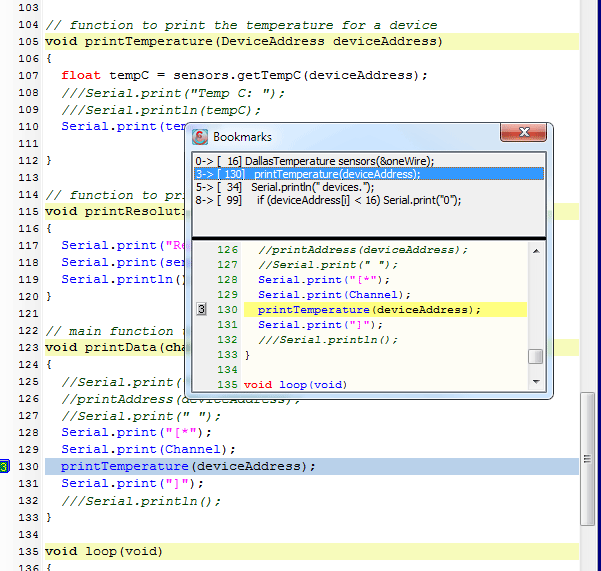This screenshot has width=601, height=571.
Task: Click editor line 135 void loop(void)
Action: pos(104,551)
